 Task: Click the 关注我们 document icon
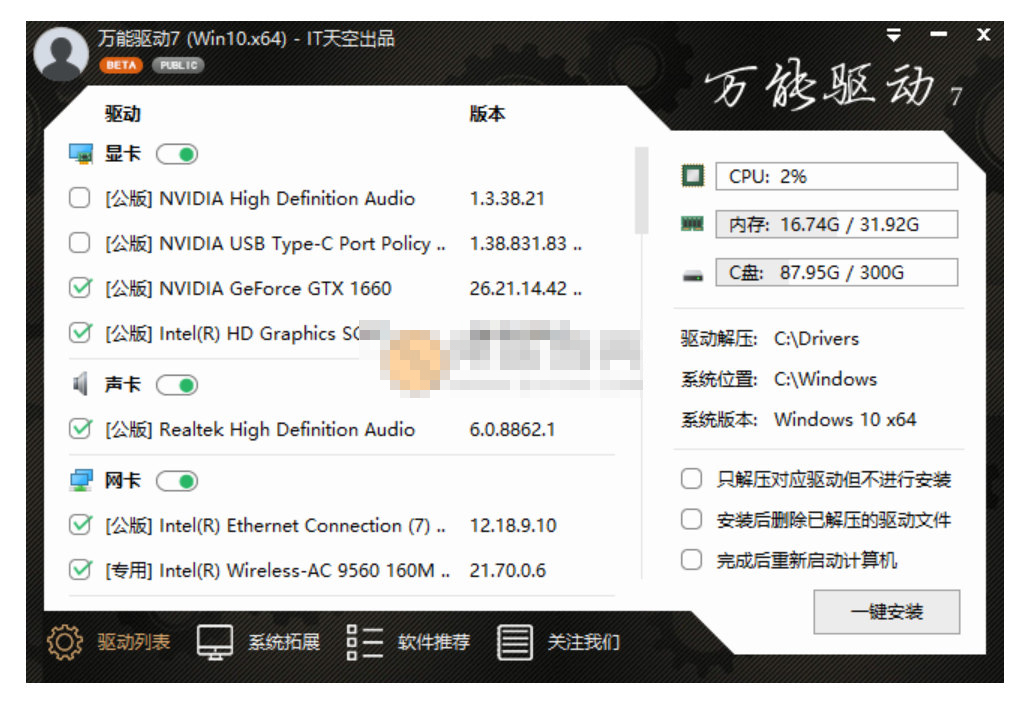coord(514,644)
